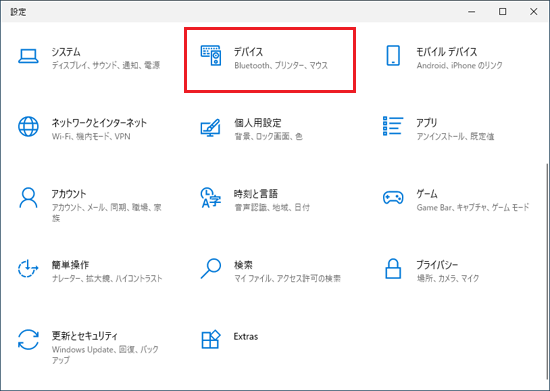Click the 'ナレーター、拡大鏡、ハイコントラスト' description
550x391 pixels.
click(107, 278)
